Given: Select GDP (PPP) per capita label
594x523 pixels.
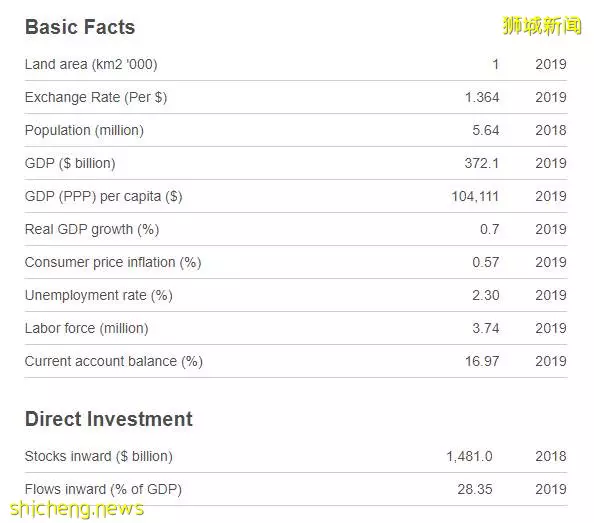Looking at the screenshot, I should 104,197.
